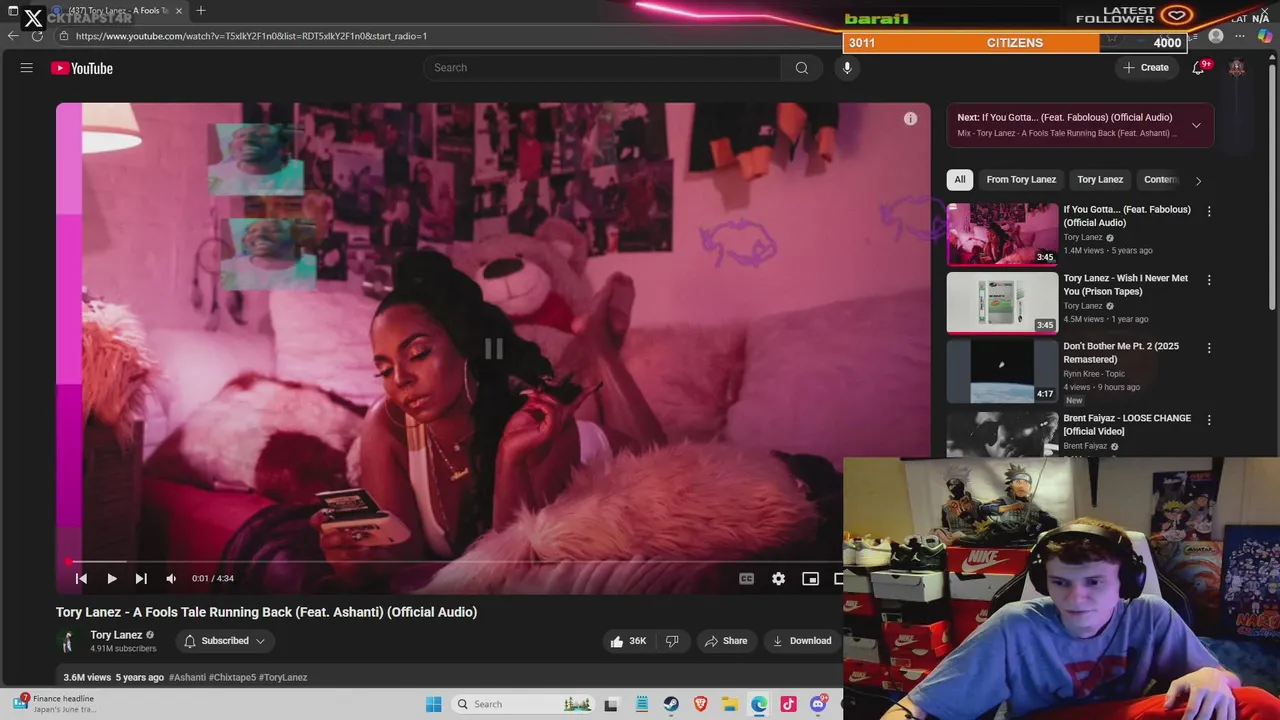The height and width of the screenshot is (720, 1280).
Task: Open the YouTube hamburger guide menu
Action: coord(27,68)
